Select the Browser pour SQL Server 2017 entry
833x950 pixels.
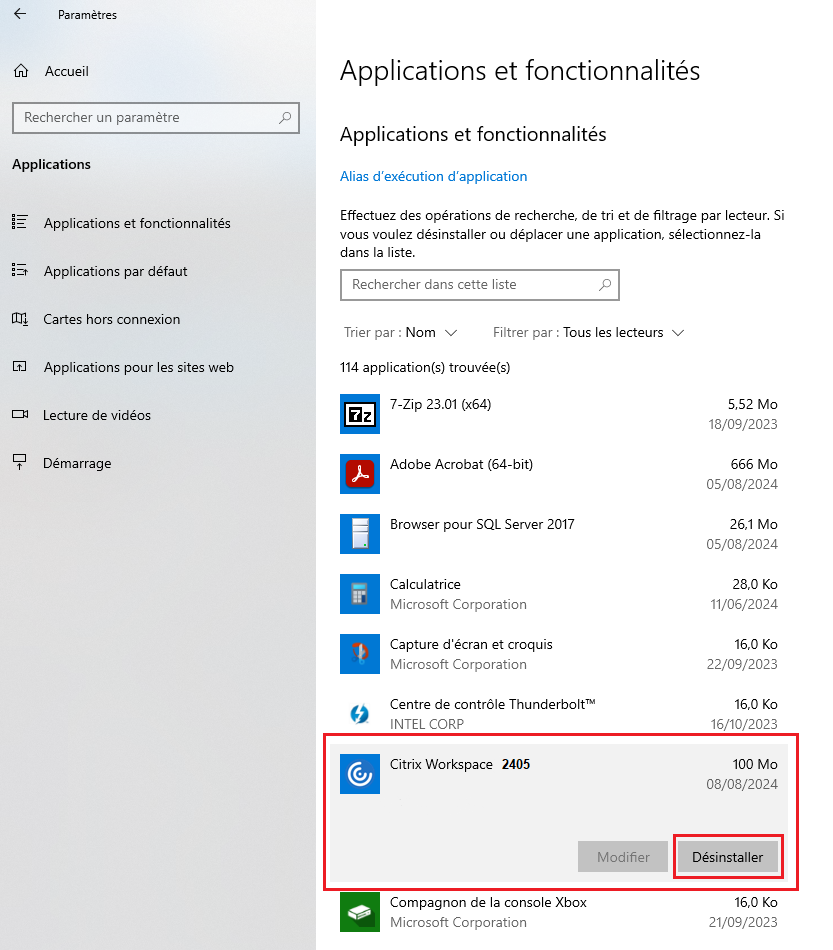559,534
